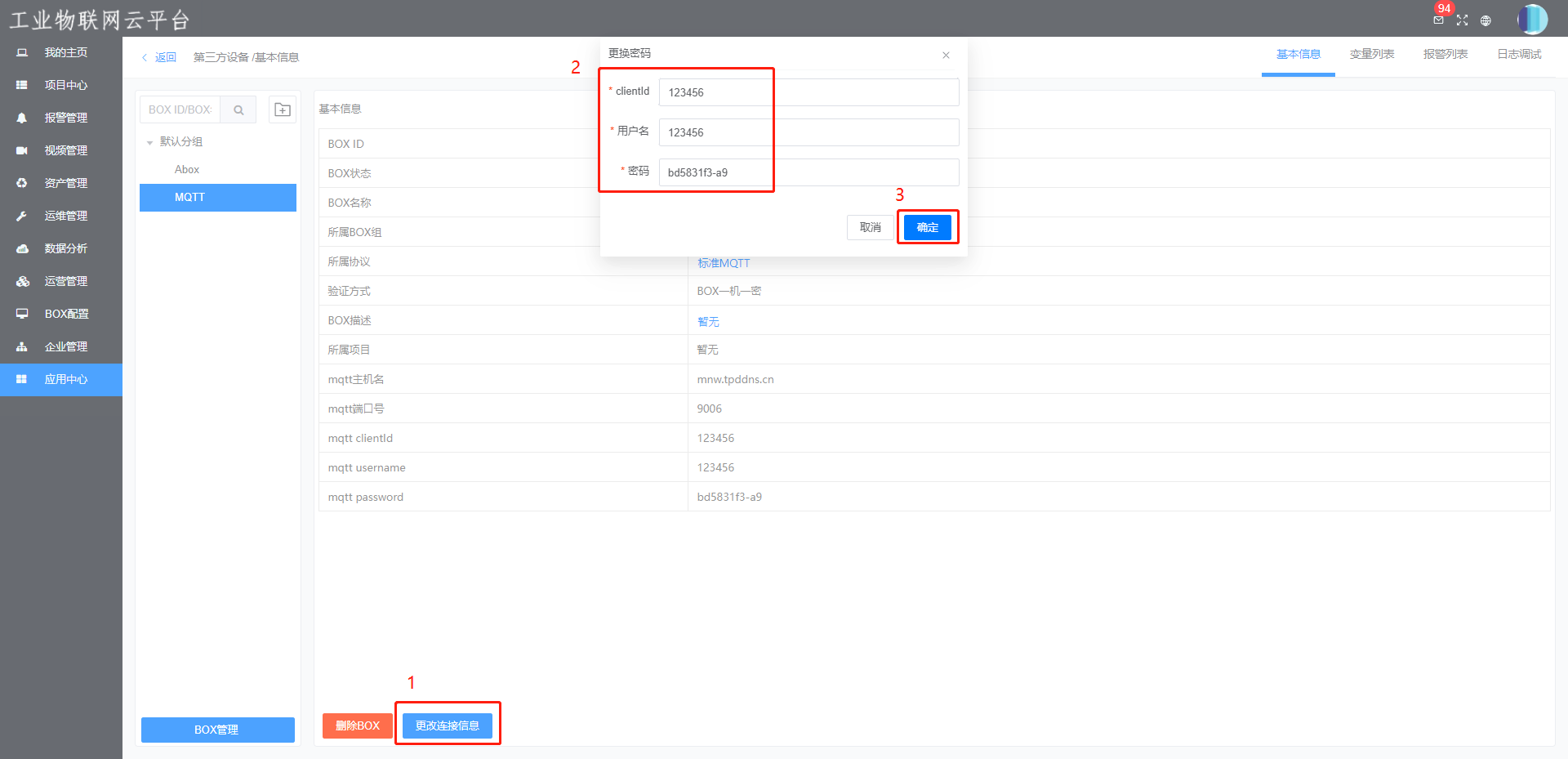Open 视频管理 in the sidebar
This screenshot has height=759, width=1568.
tap(65, 150)
